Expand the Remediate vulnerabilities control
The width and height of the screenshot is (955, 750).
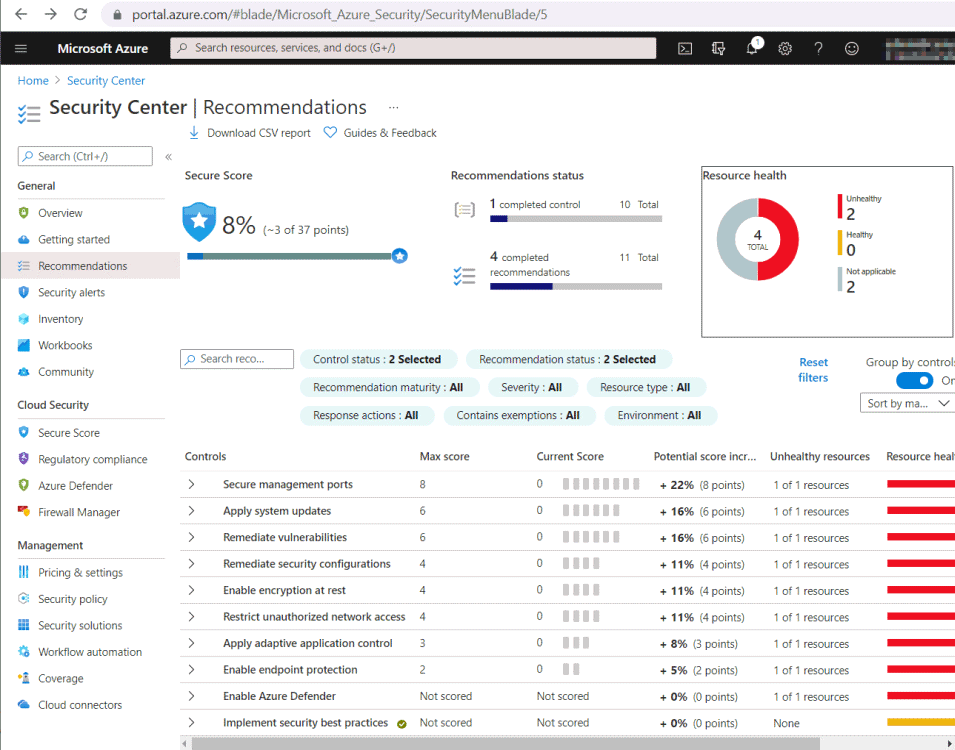[x=191, y=537]
